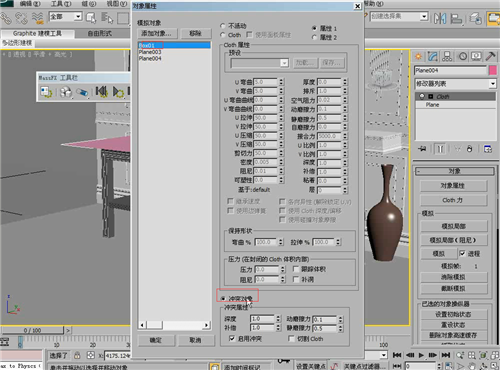Image resolution: width=500 pixels, height=370 pixels.
Task: Click the Pin Stack icon
Action: 422,149
